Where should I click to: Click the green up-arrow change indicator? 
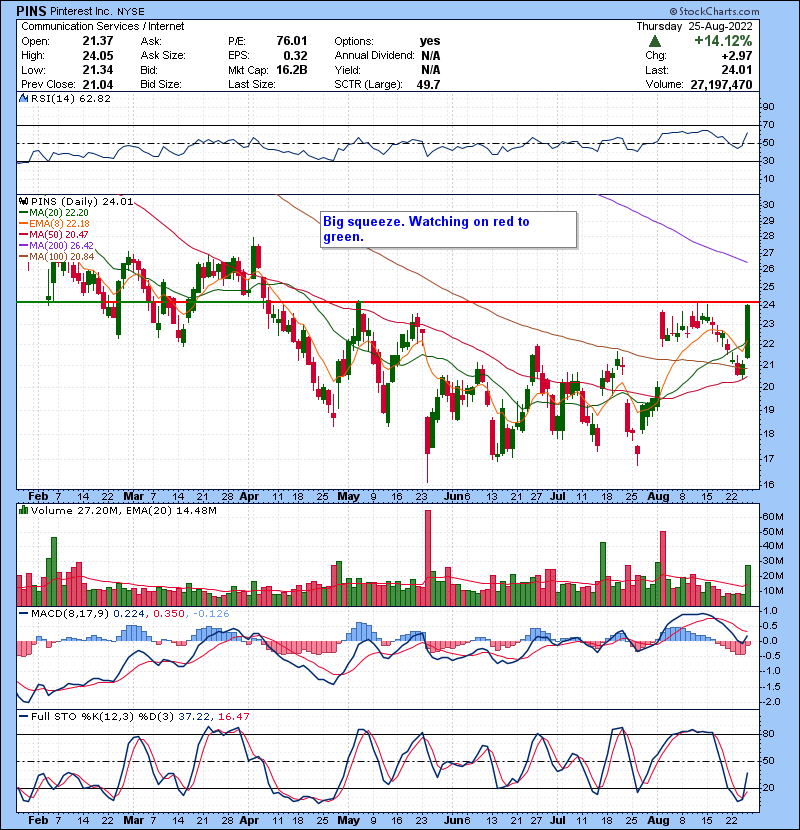coord(654,41)
